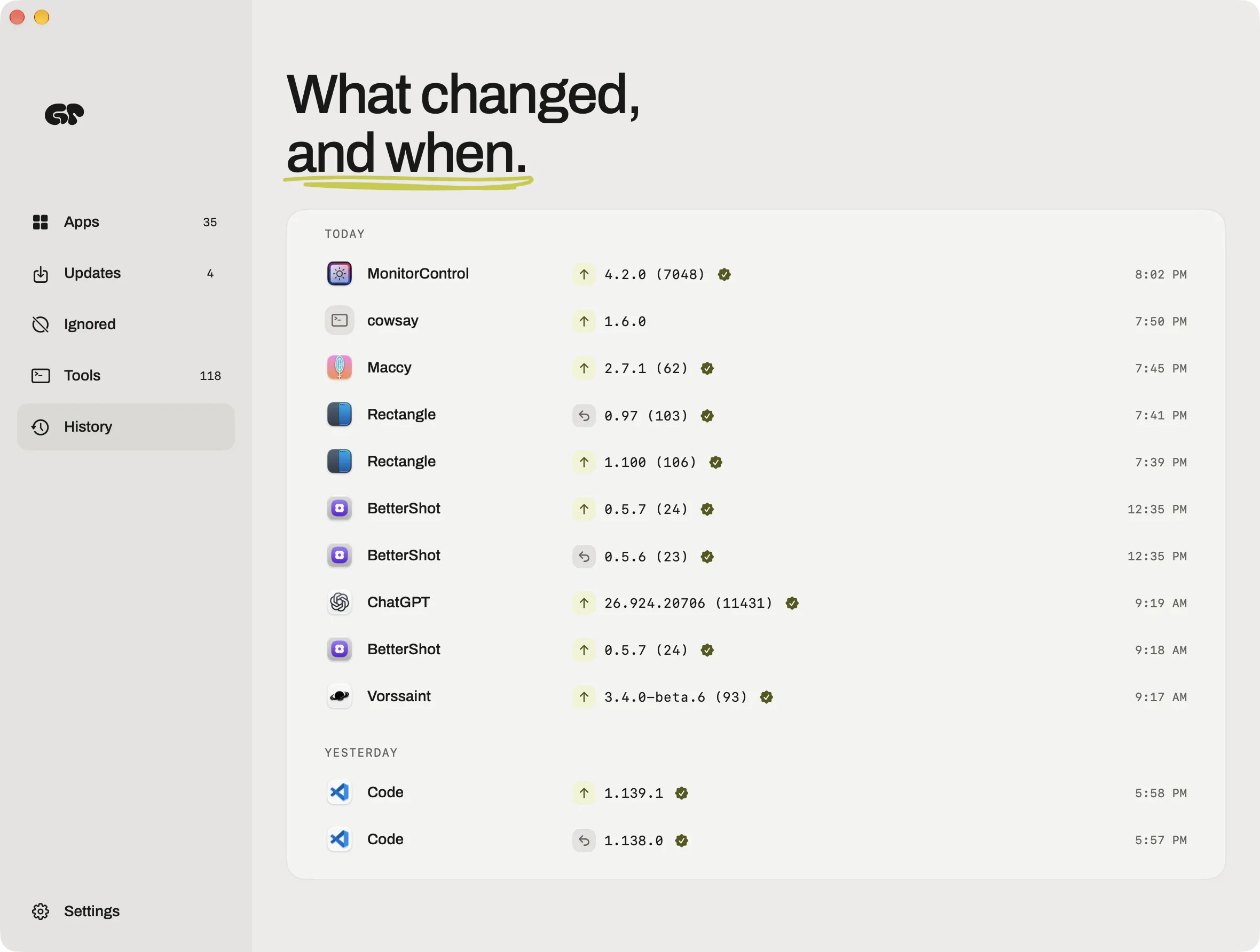Viewport: 1260px width, 952px height.
Task: Click the Apps count badge 35
Action: (210, 222)
